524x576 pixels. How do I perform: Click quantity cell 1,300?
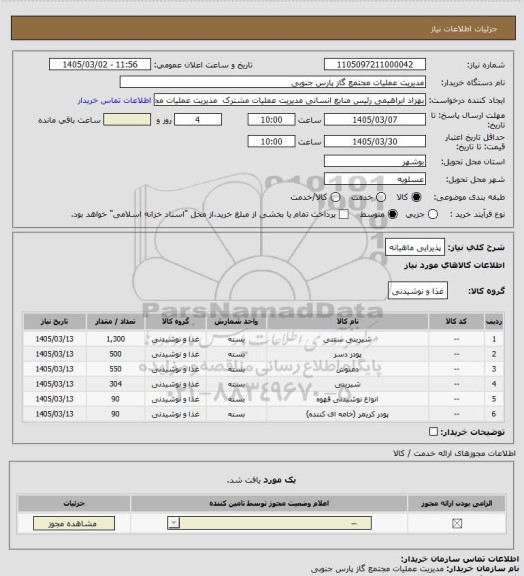click(x=115, y=339)
